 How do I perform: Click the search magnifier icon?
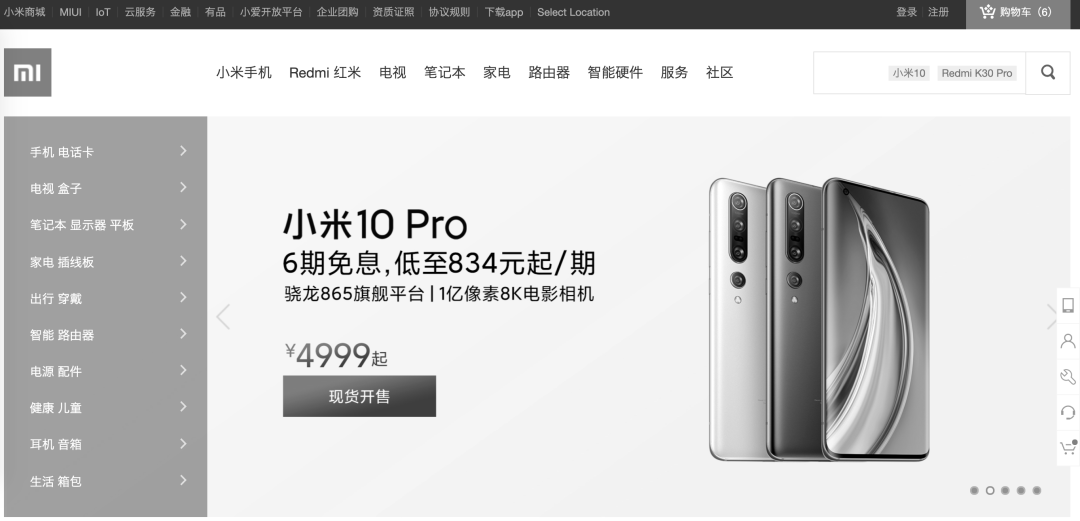coord(1048,72)
